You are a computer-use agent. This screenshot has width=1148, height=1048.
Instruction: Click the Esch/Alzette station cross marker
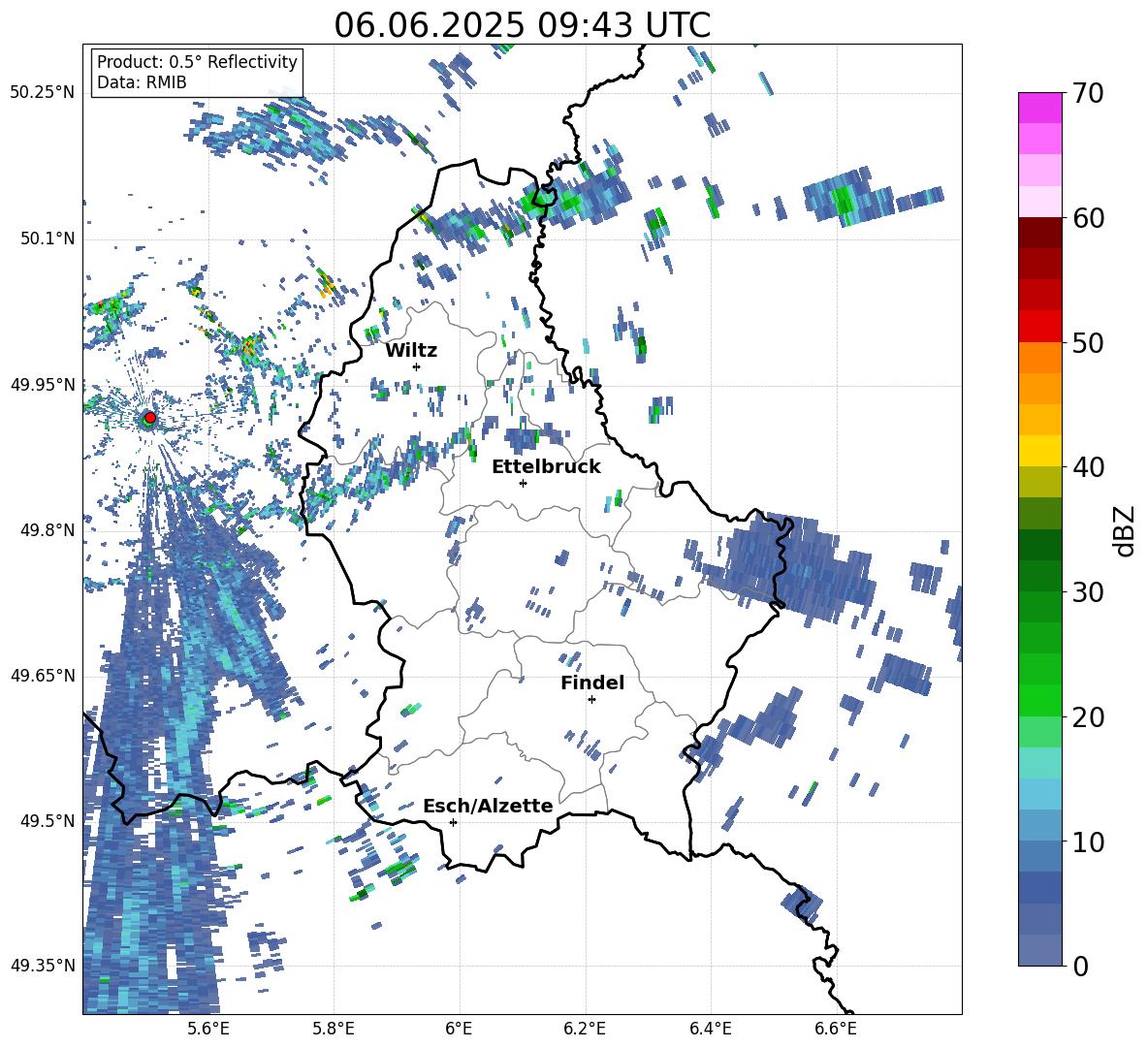453,822
